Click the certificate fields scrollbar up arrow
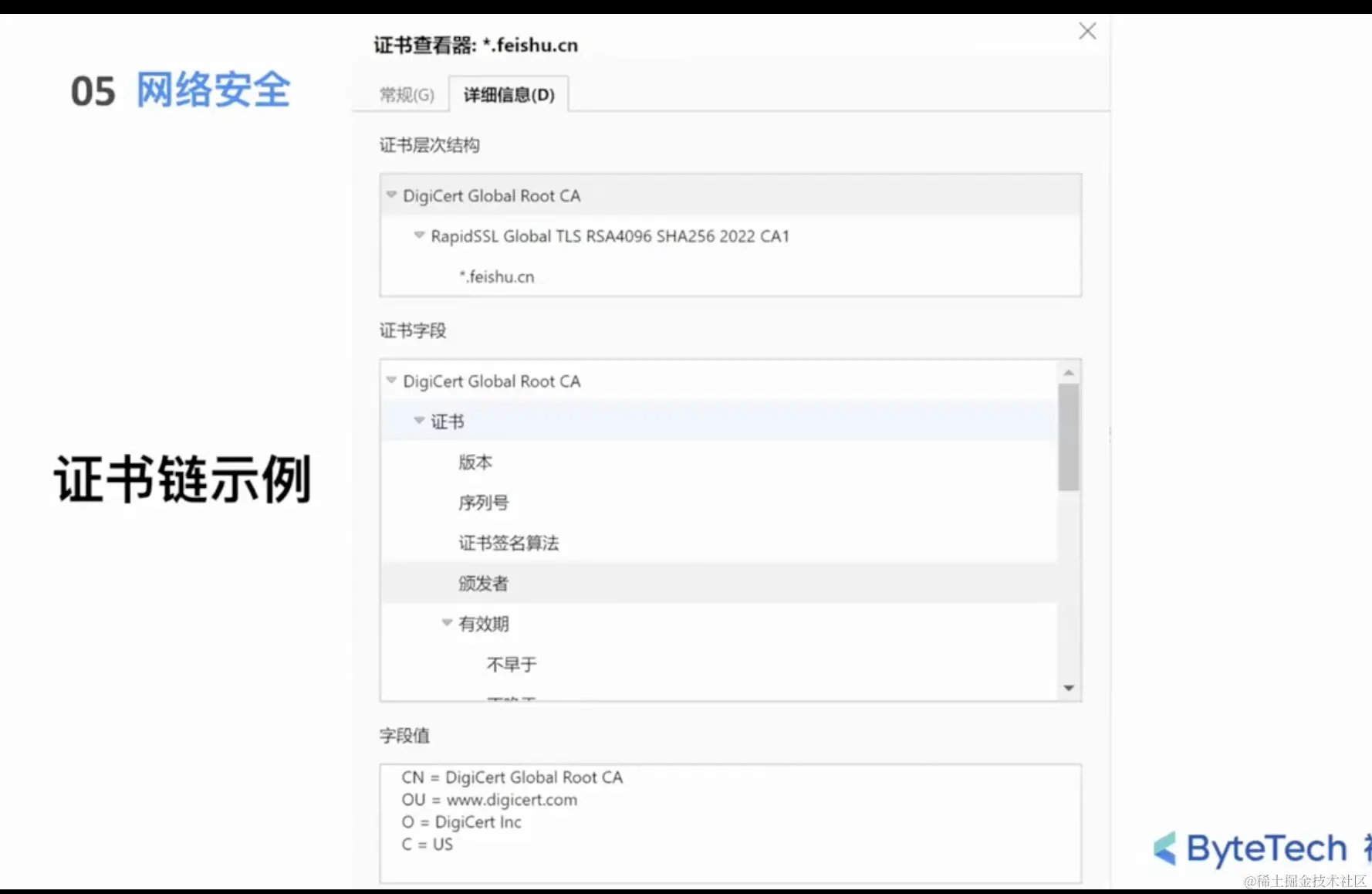1372x894 pixels. tap(1069, 372)
